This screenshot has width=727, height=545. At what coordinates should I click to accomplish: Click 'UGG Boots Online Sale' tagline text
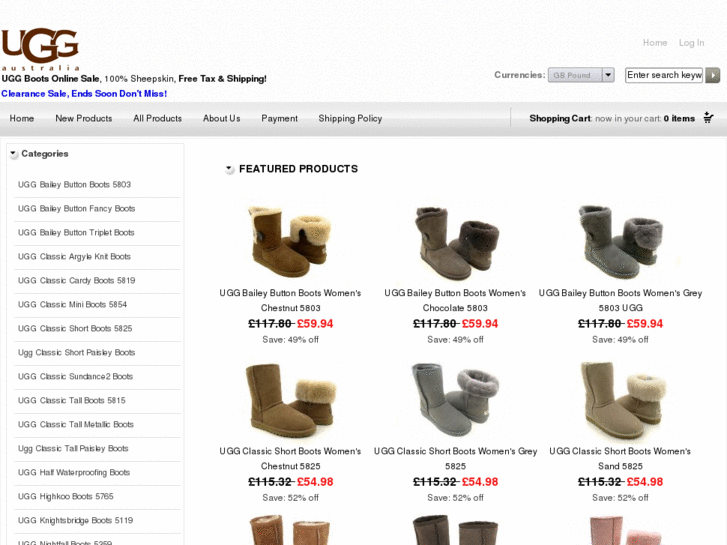pos(51,79)
